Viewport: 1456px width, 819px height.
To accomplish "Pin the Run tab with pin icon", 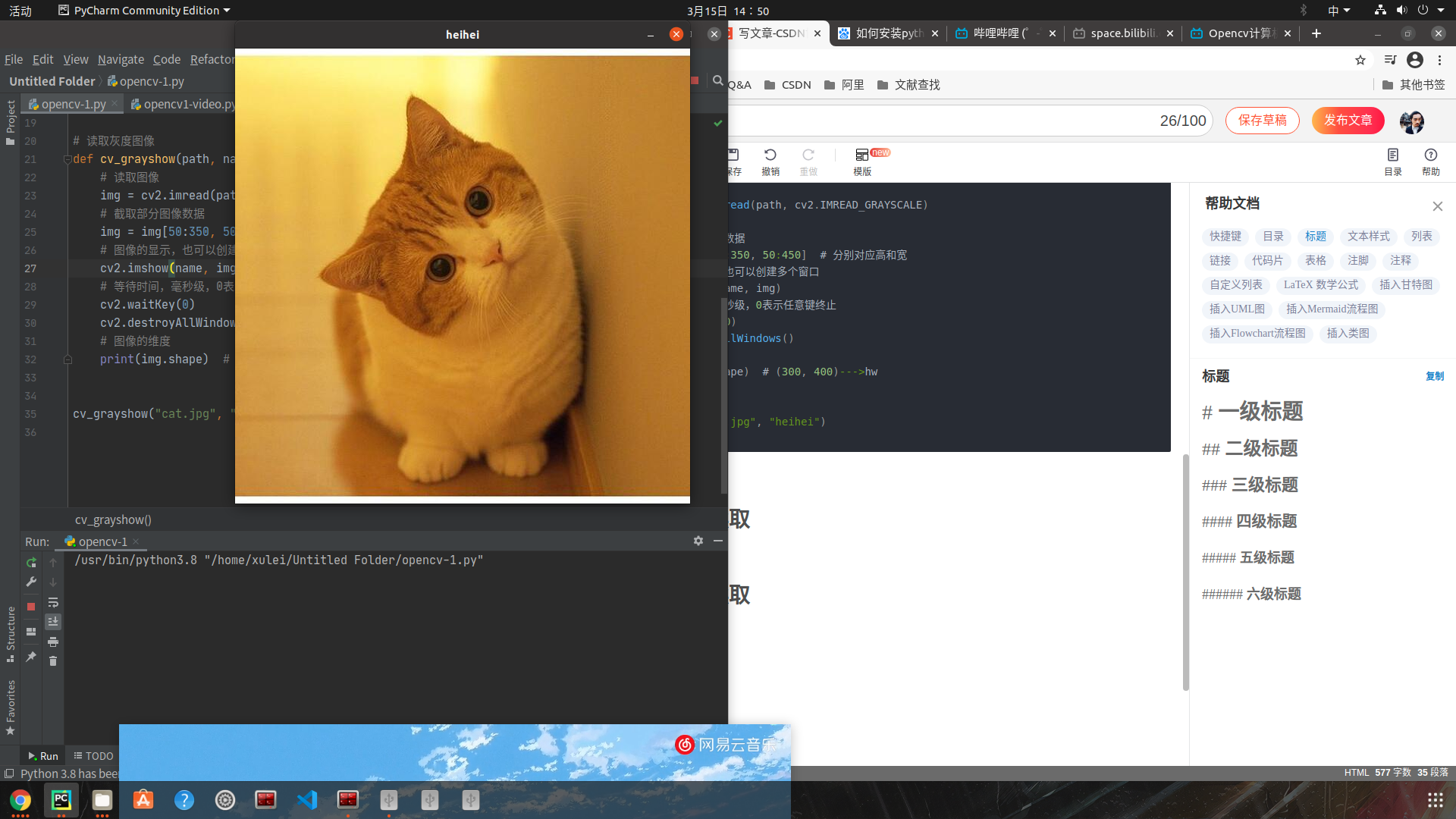I will click(31, 657).
